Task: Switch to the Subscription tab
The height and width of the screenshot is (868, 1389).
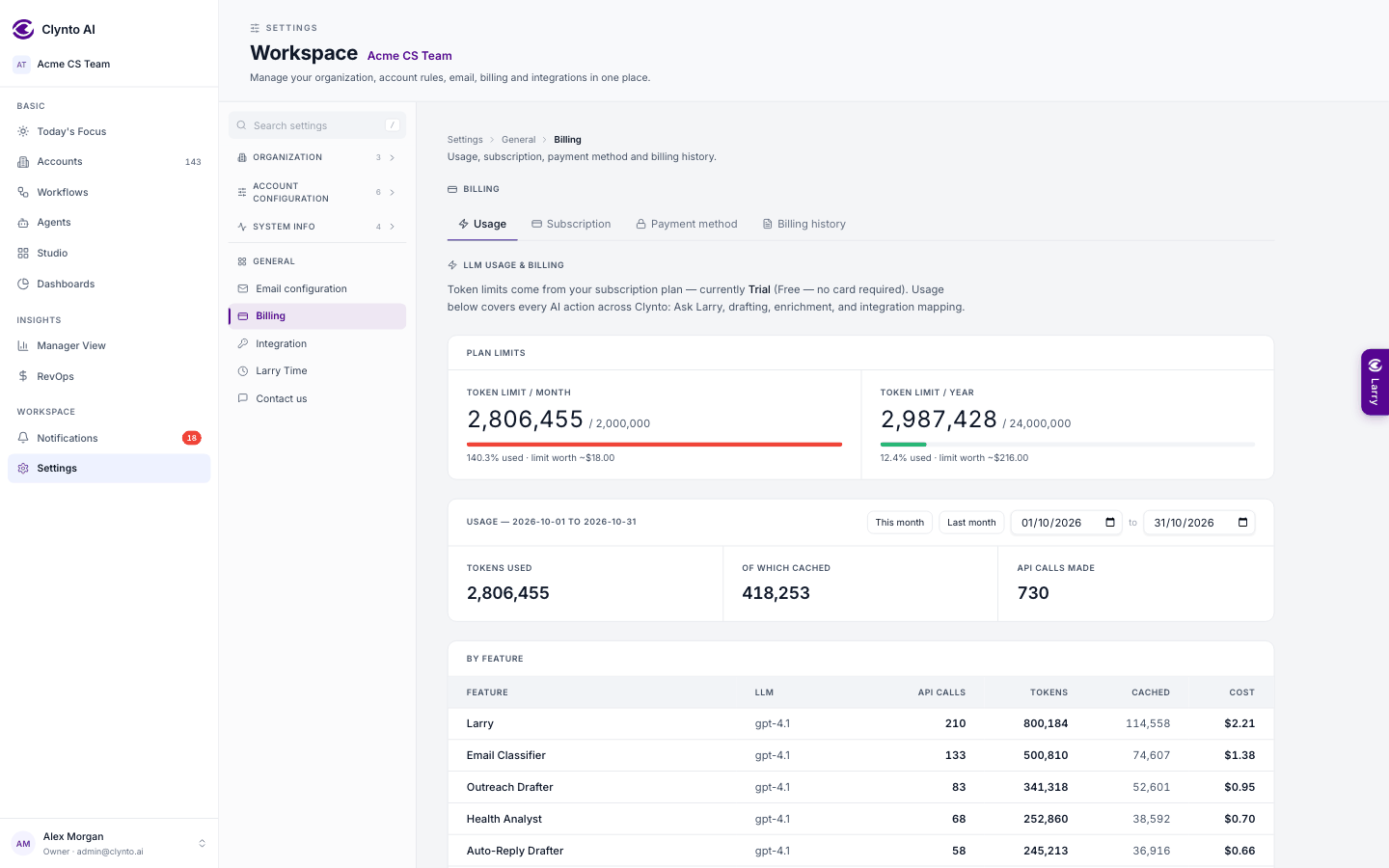Action: 571,224
